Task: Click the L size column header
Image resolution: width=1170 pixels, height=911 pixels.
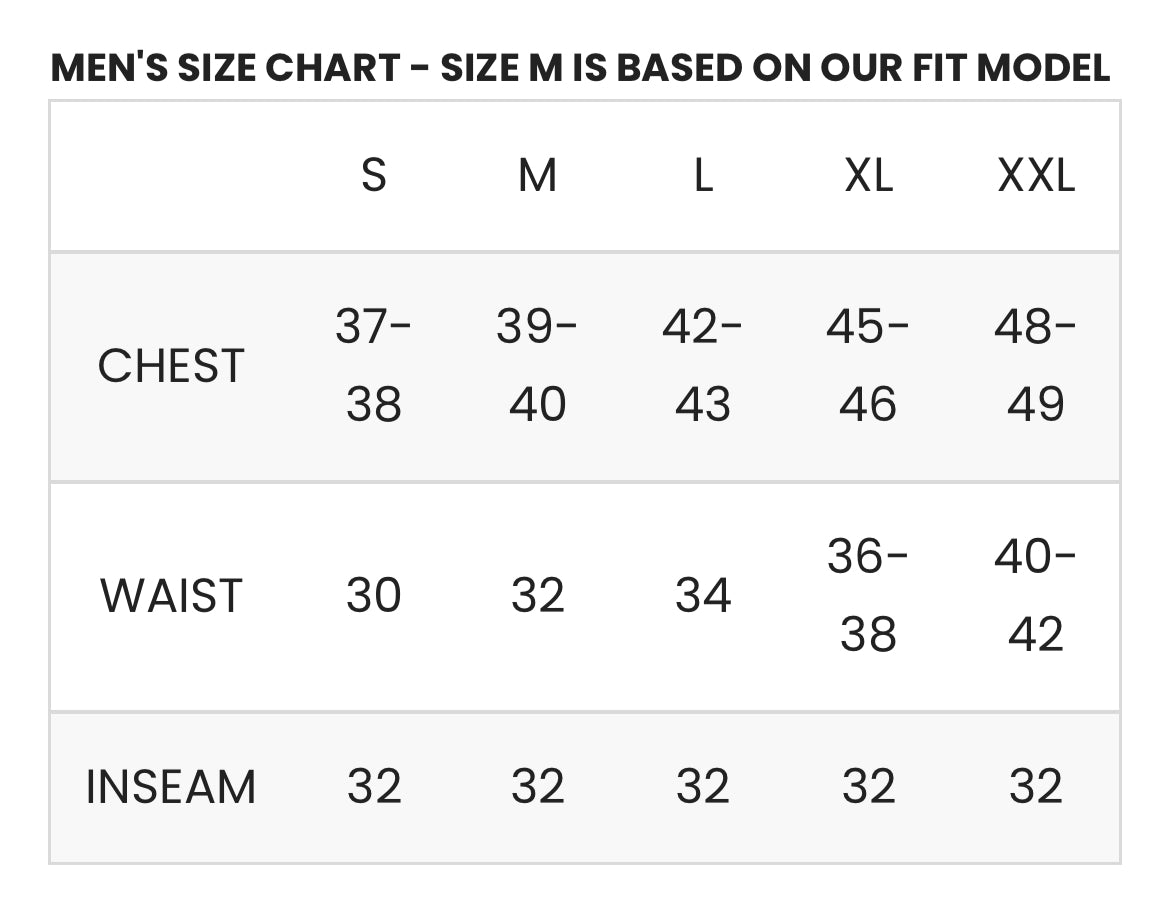Action: point(703,177)
